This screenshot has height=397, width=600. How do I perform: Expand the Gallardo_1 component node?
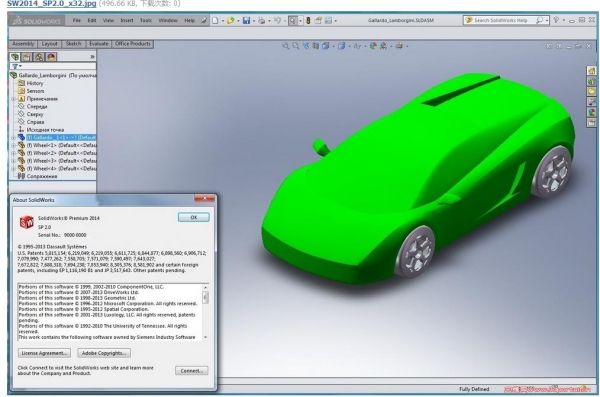pyautogui.click(x=13, y=137)
